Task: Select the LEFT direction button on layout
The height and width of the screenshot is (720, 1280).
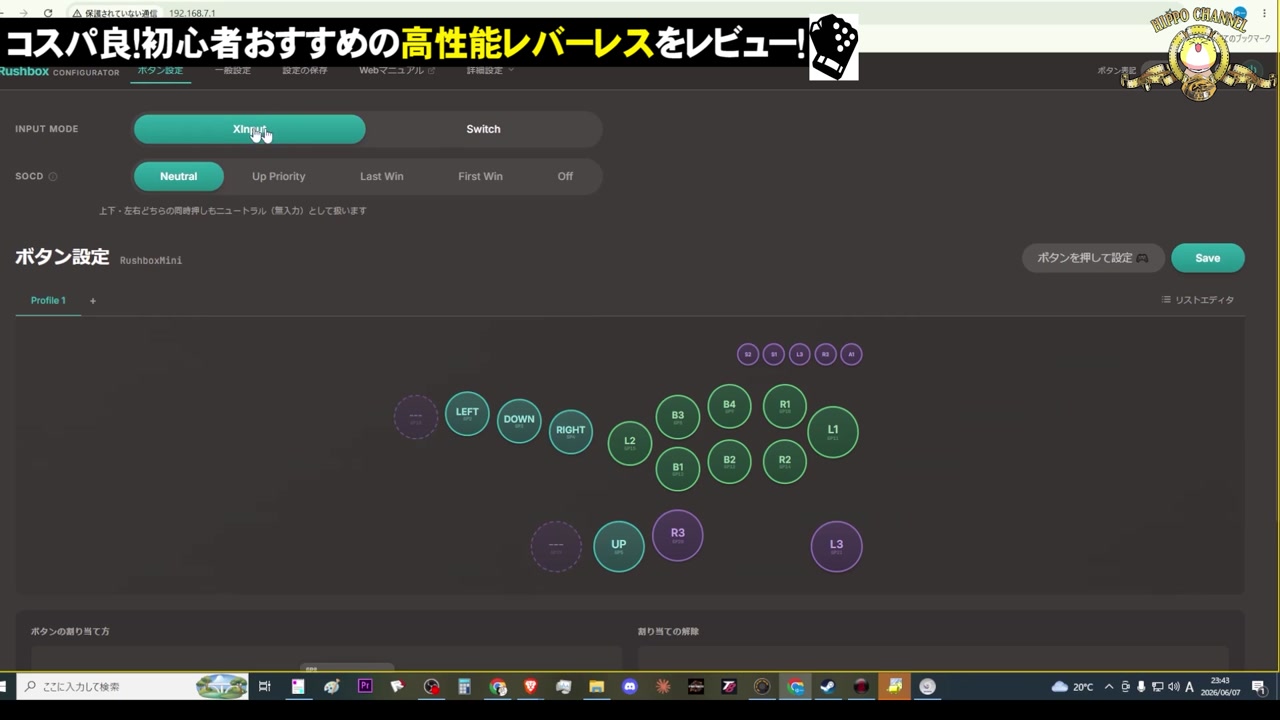Action: 467,414
